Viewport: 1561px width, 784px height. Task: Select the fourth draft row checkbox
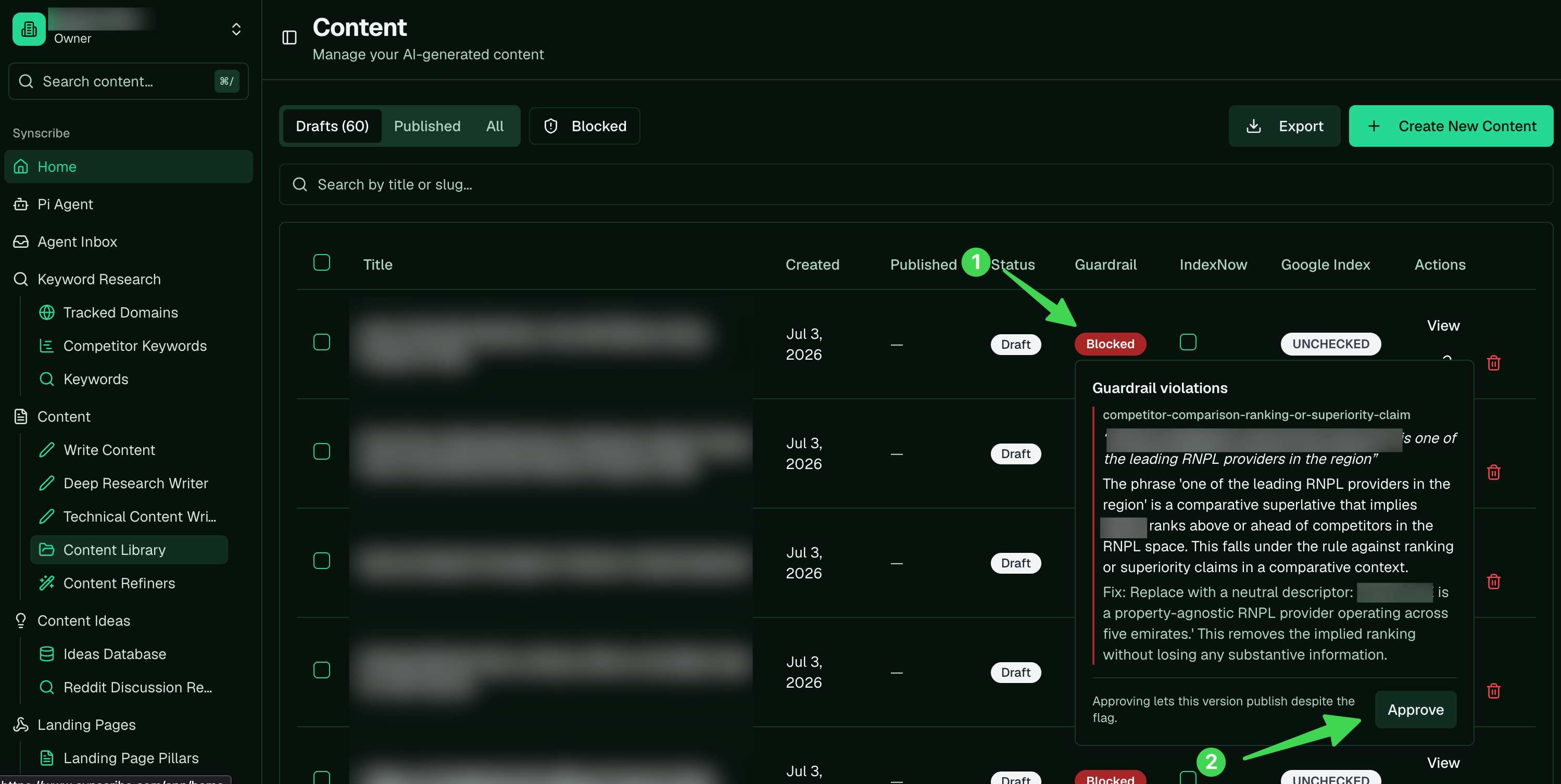(322, 670)
